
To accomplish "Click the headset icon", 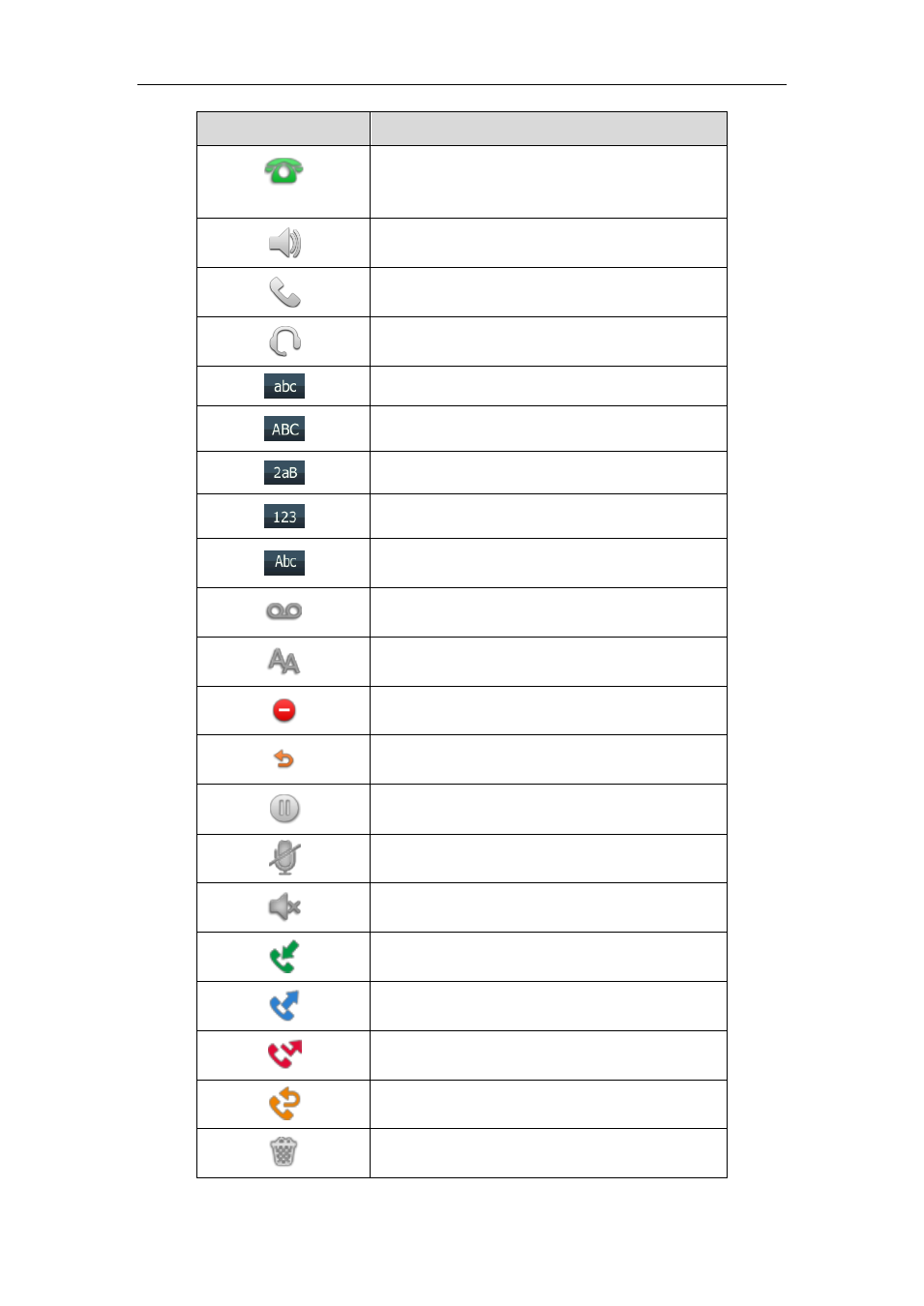I will coord(284,341).
